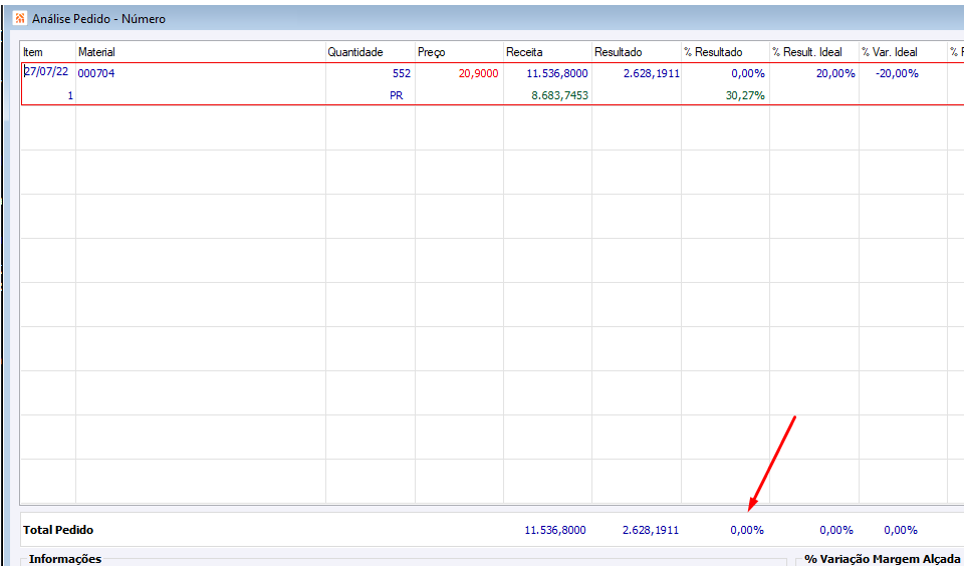This screenshot has width=965, height=568.
Task: Click item number 1 in second line
Action: click(x=70, y=95)
